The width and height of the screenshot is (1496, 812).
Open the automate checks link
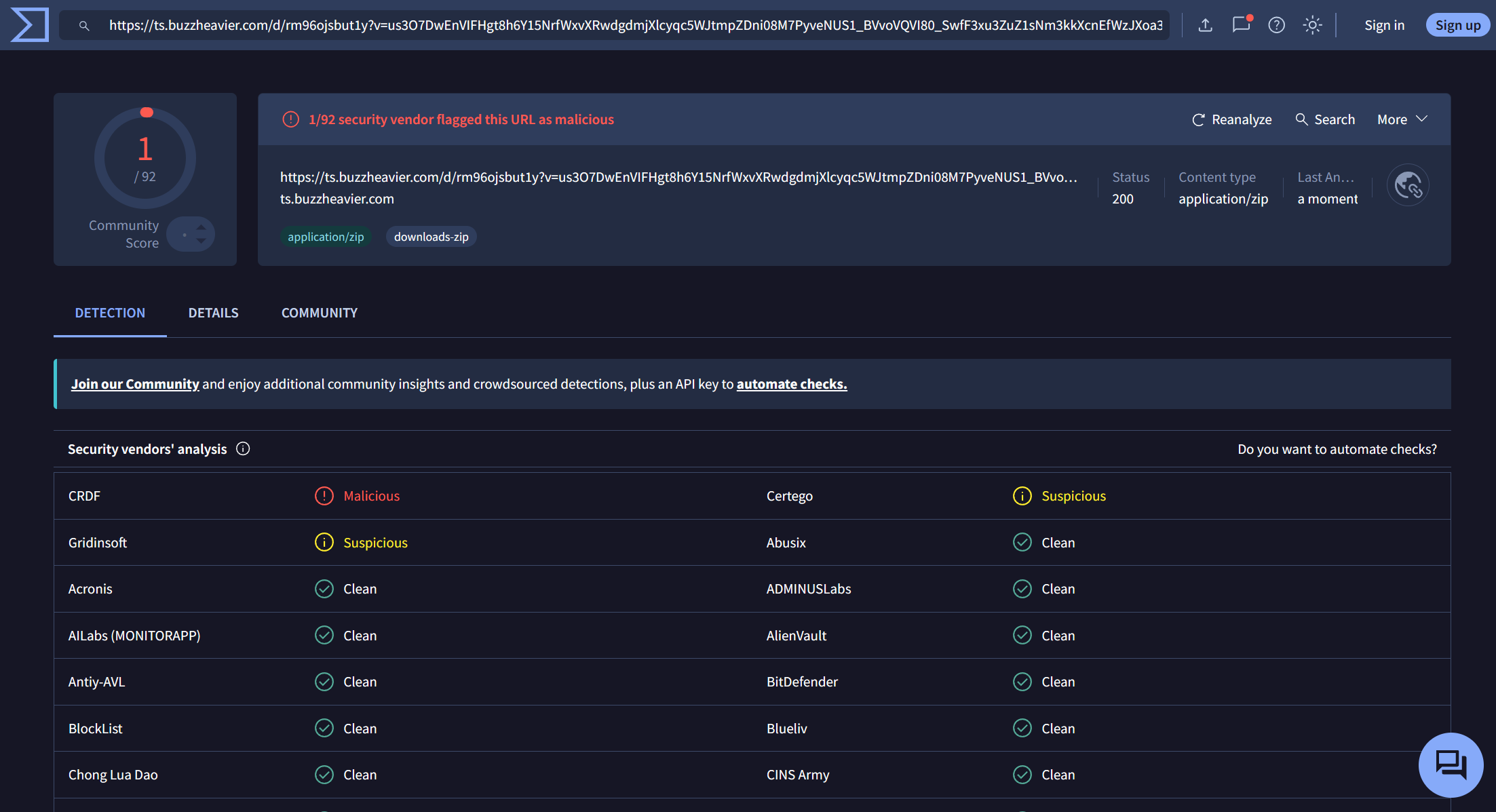tap(792, 384)
